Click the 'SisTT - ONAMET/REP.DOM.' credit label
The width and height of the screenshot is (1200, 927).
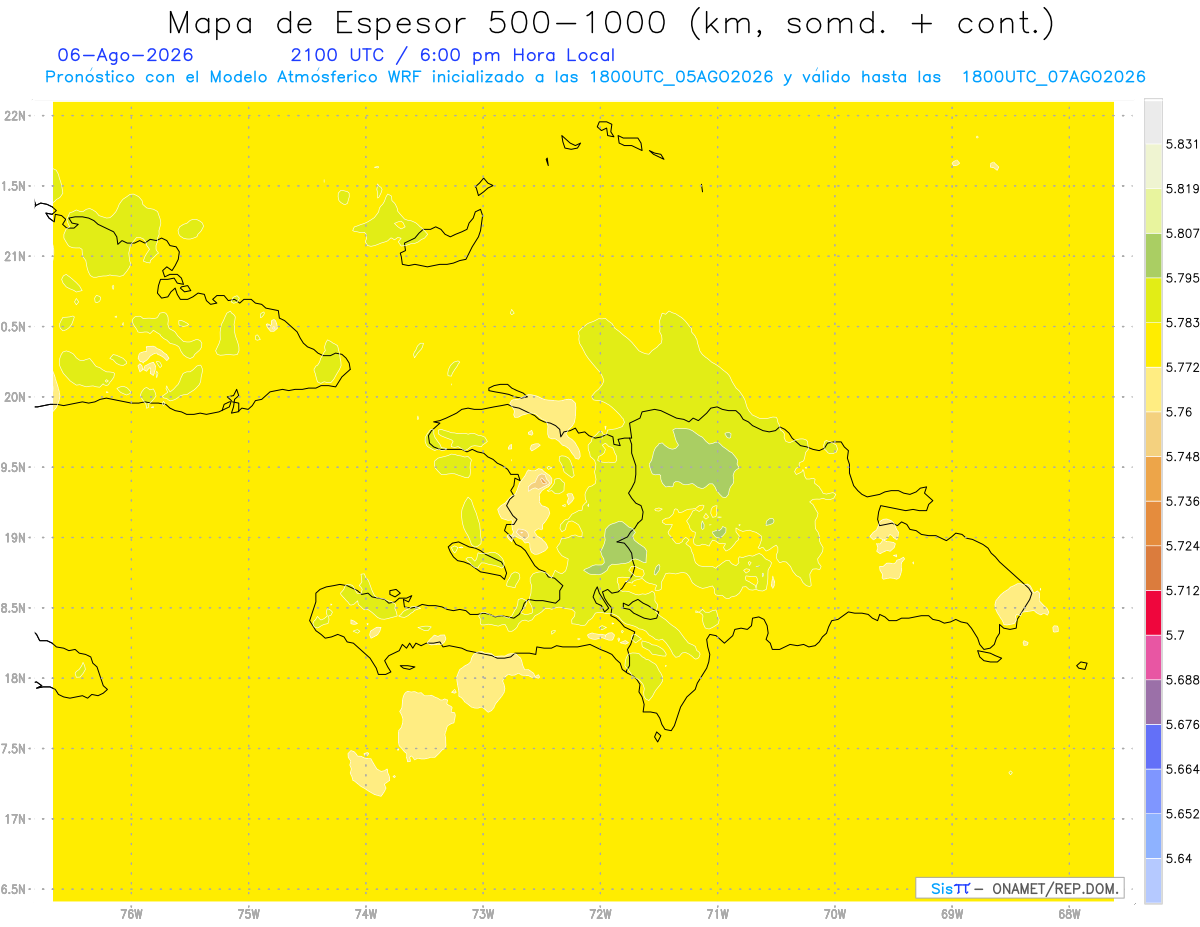(x=1019, y=888)
